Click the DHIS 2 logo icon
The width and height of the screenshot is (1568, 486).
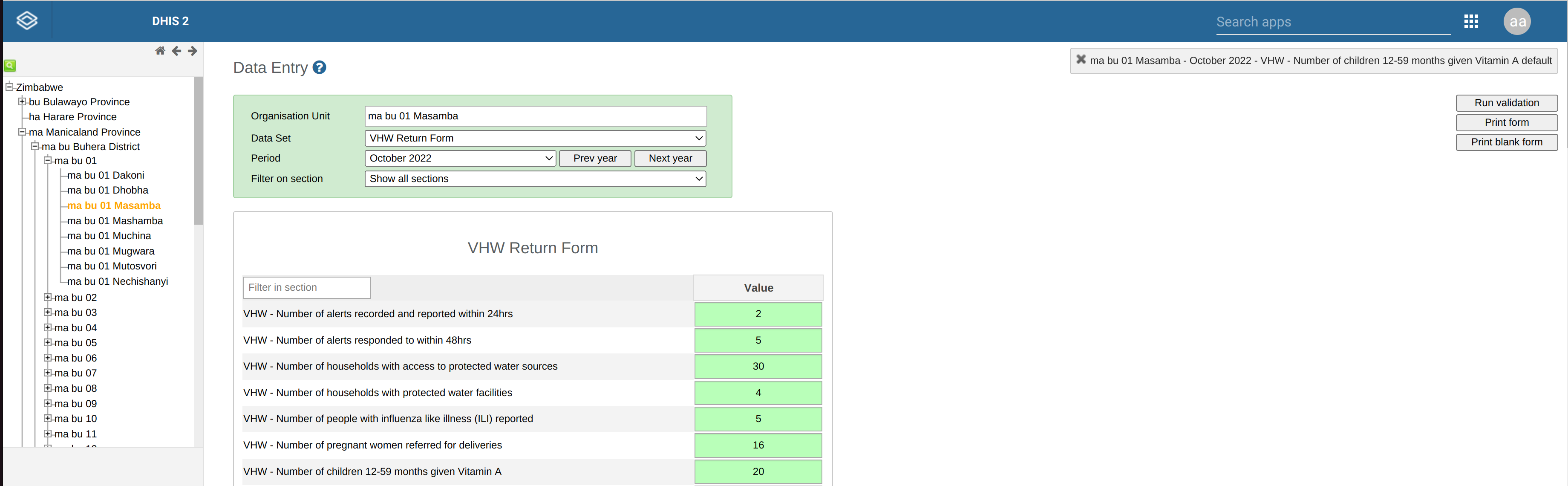(27, 21)
